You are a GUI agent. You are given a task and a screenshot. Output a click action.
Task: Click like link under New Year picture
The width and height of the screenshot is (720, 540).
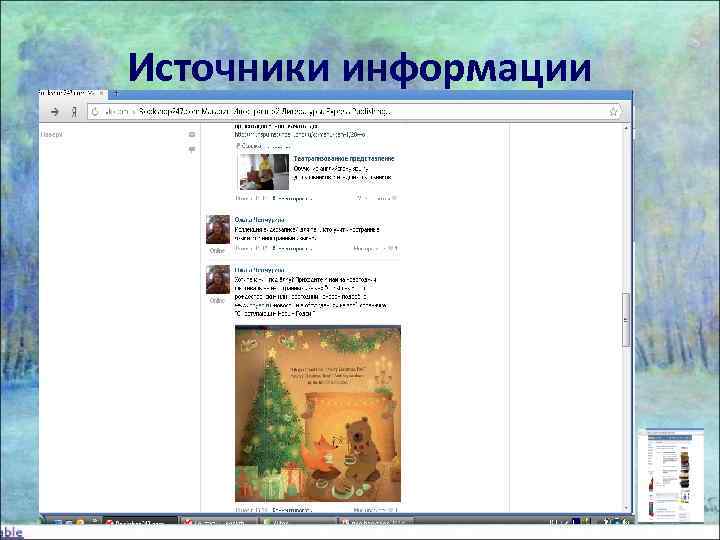point(375,510)
